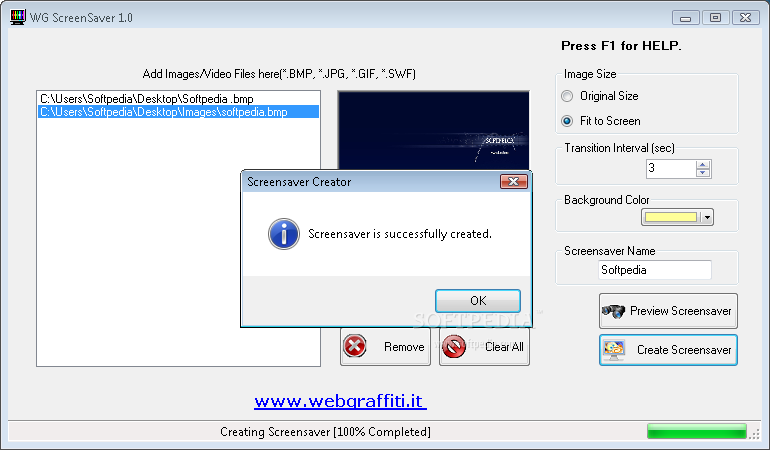Click the blue information icon in dialog
Viewport: 770px width, 450px height.
pos(284,234)
